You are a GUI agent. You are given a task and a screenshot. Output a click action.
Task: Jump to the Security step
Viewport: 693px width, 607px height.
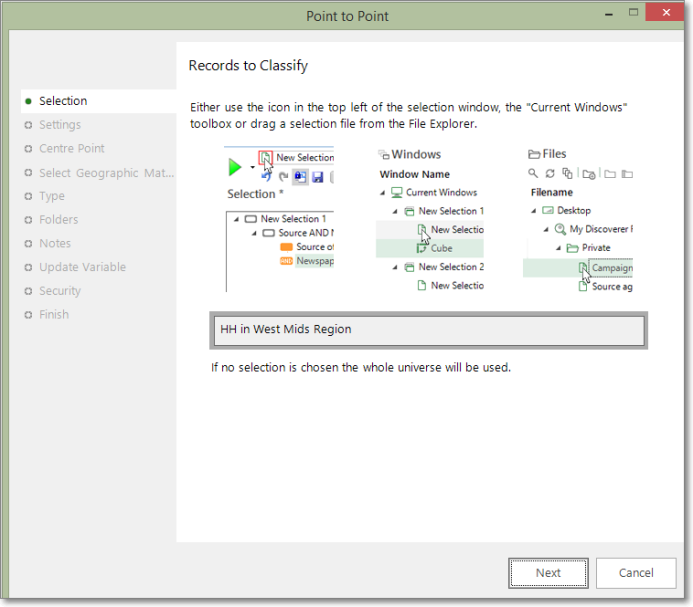tap(60, 291)
